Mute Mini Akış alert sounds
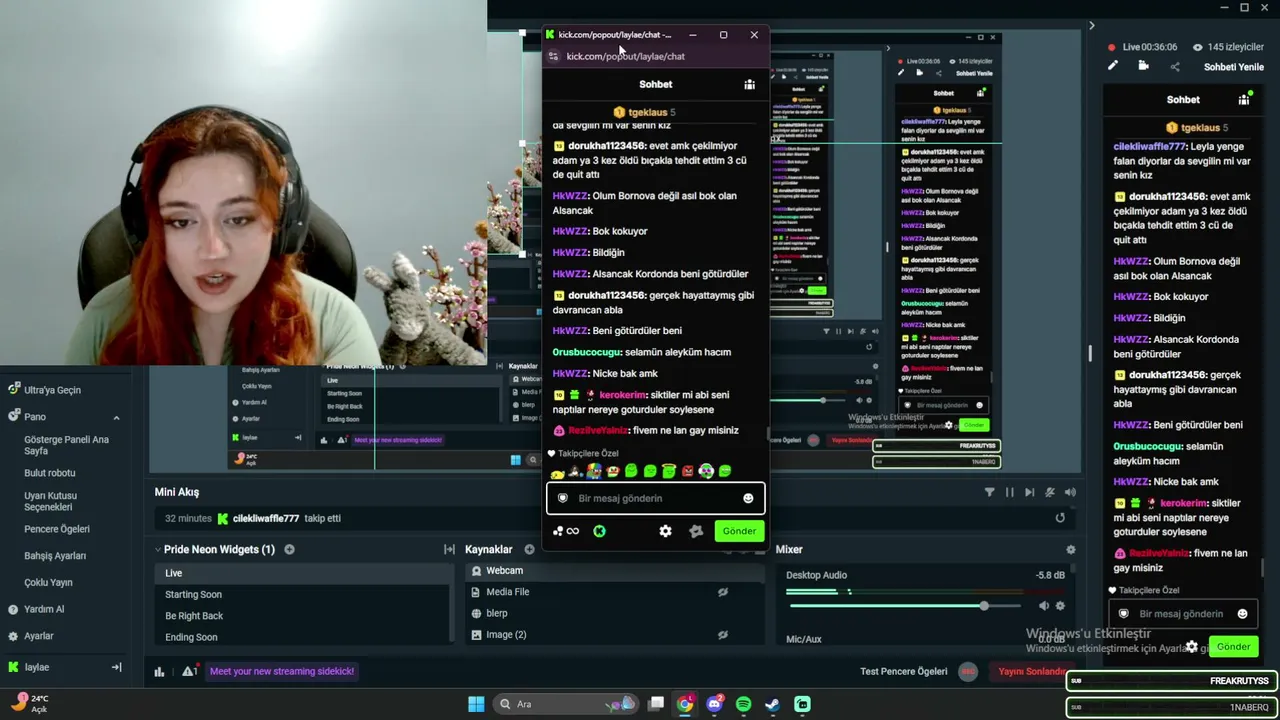This screenshot has width=1280, height=720. 1070,492
